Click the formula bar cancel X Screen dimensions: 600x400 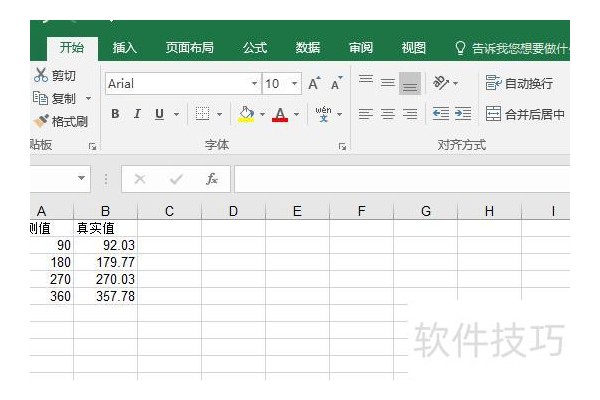pyautogui.click(x=140, y=179)
